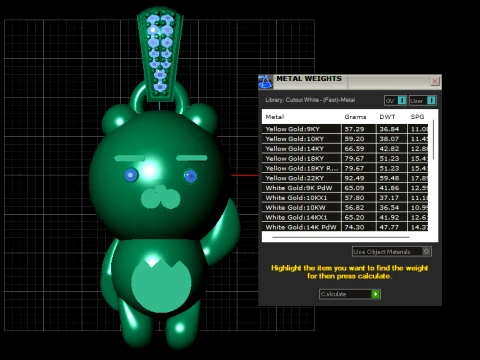480x360 pixels.
Task: Close the Metal Weights panel
Action: (x=435, y=81)
